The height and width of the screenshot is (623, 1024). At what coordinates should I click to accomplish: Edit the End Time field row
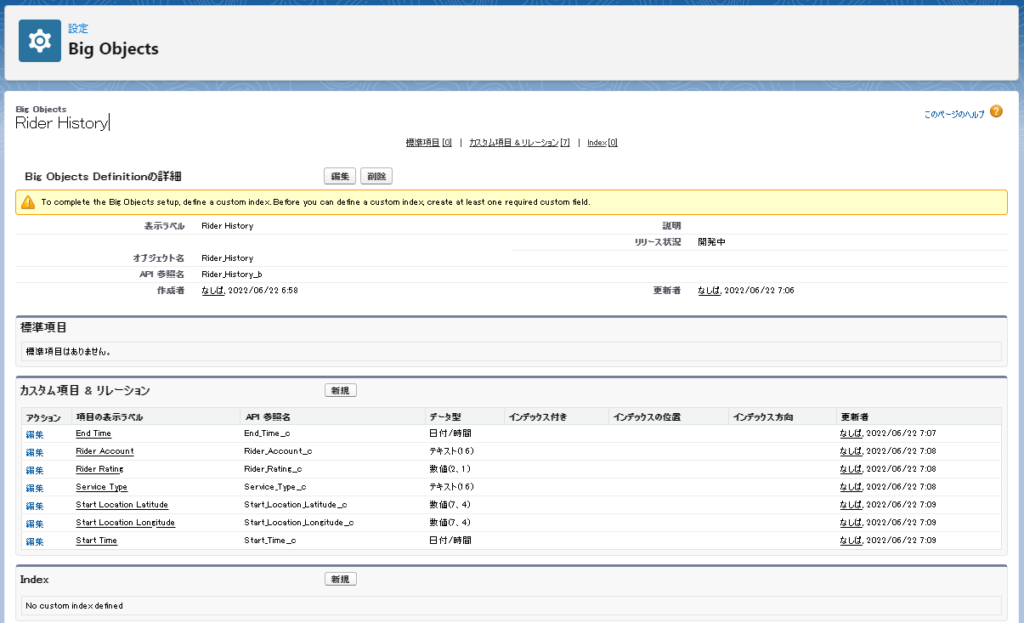35,434
